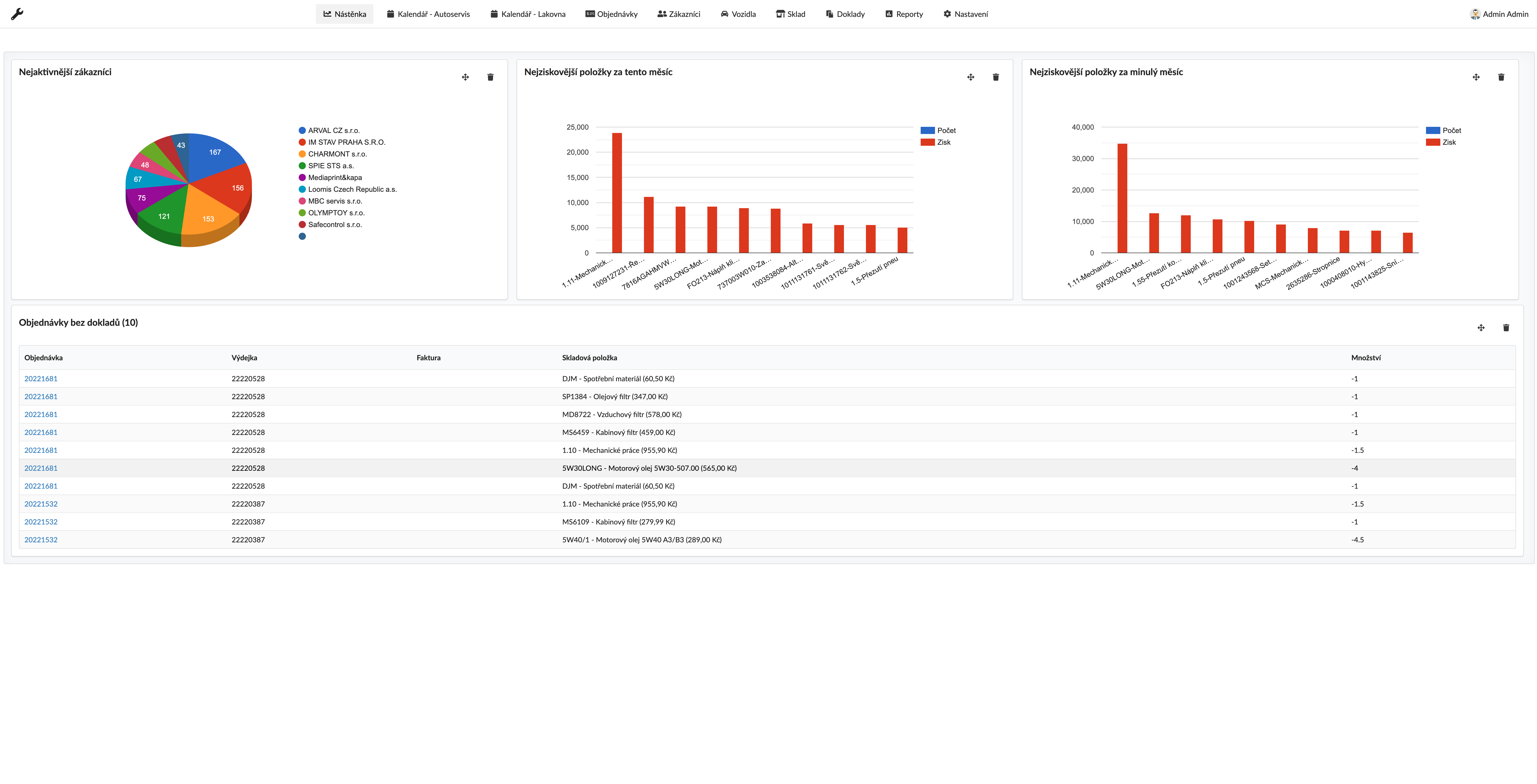This screenshot has width=1537, height=784.
Task: Open Nastavení settings menu
Action: point(965,14)
